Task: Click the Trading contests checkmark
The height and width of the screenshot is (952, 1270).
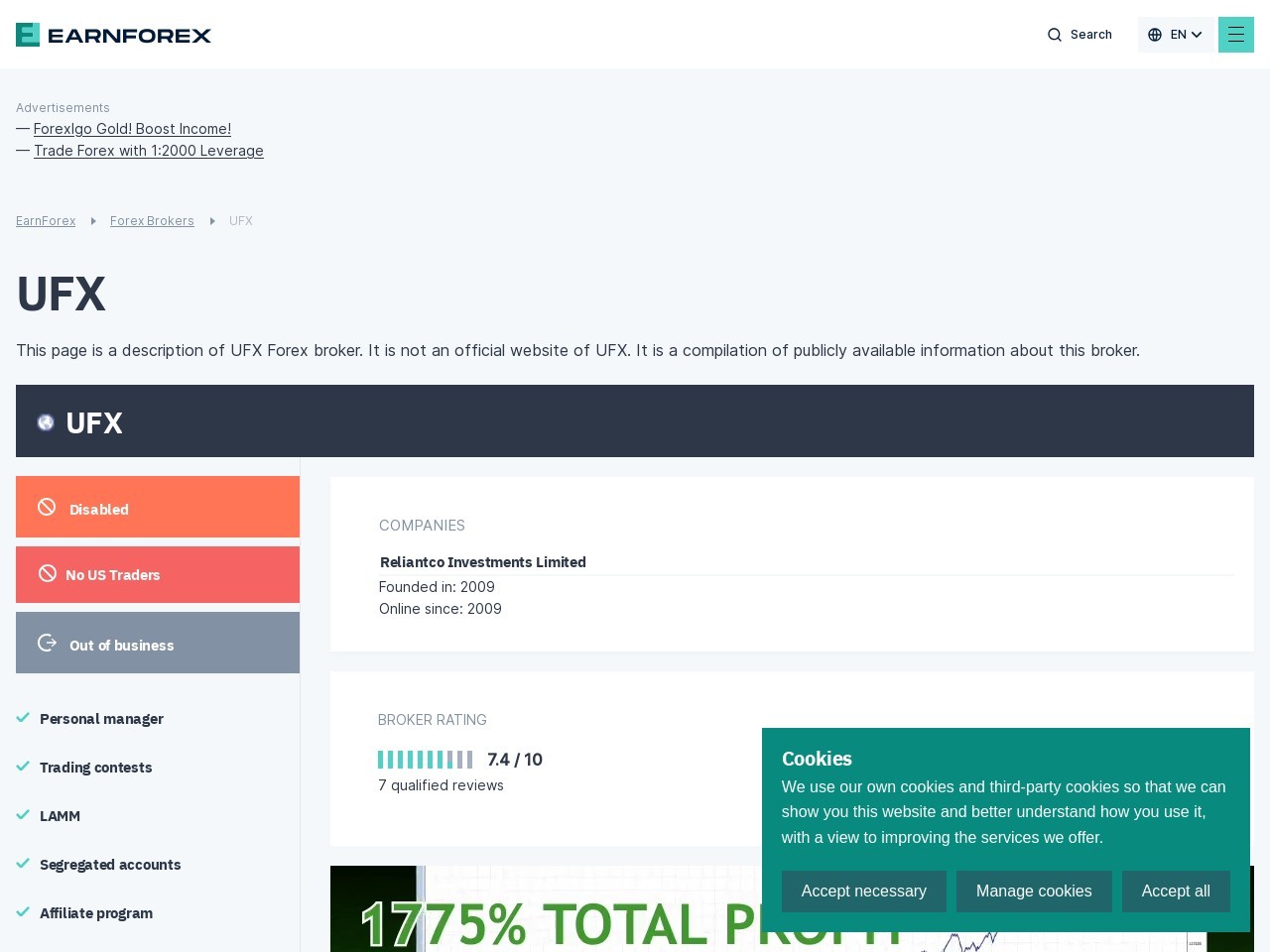Action: pyautogui.click(x=23, y=767)
